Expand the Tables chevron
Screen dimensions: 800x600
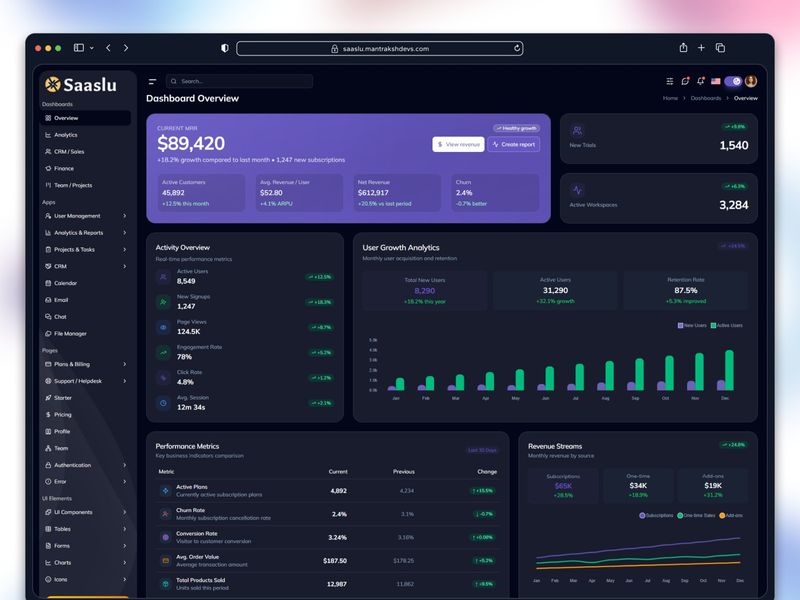coord(124,529)
